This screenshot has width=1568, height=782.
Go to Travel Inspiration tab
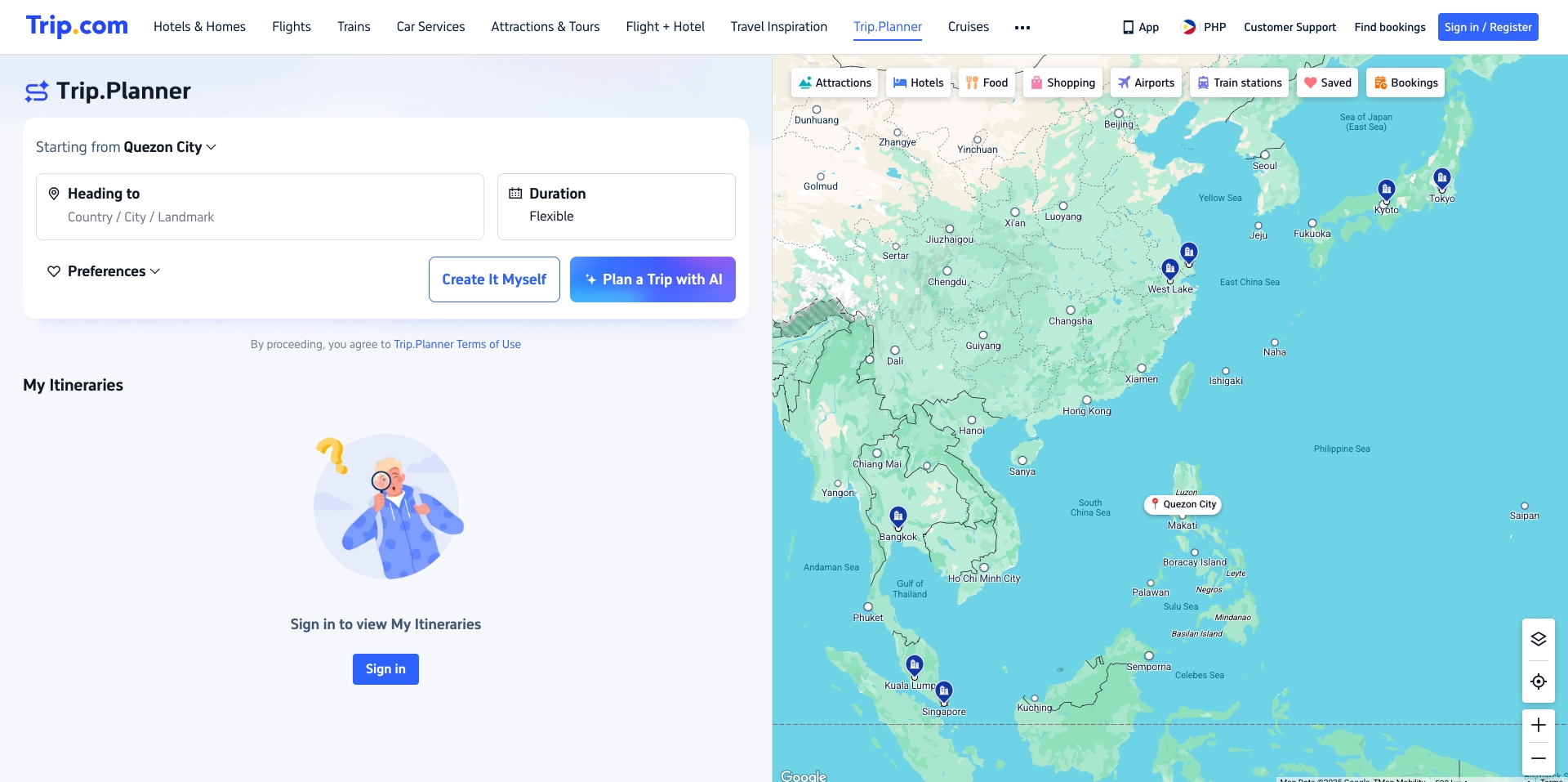click(x=778, y=27)
